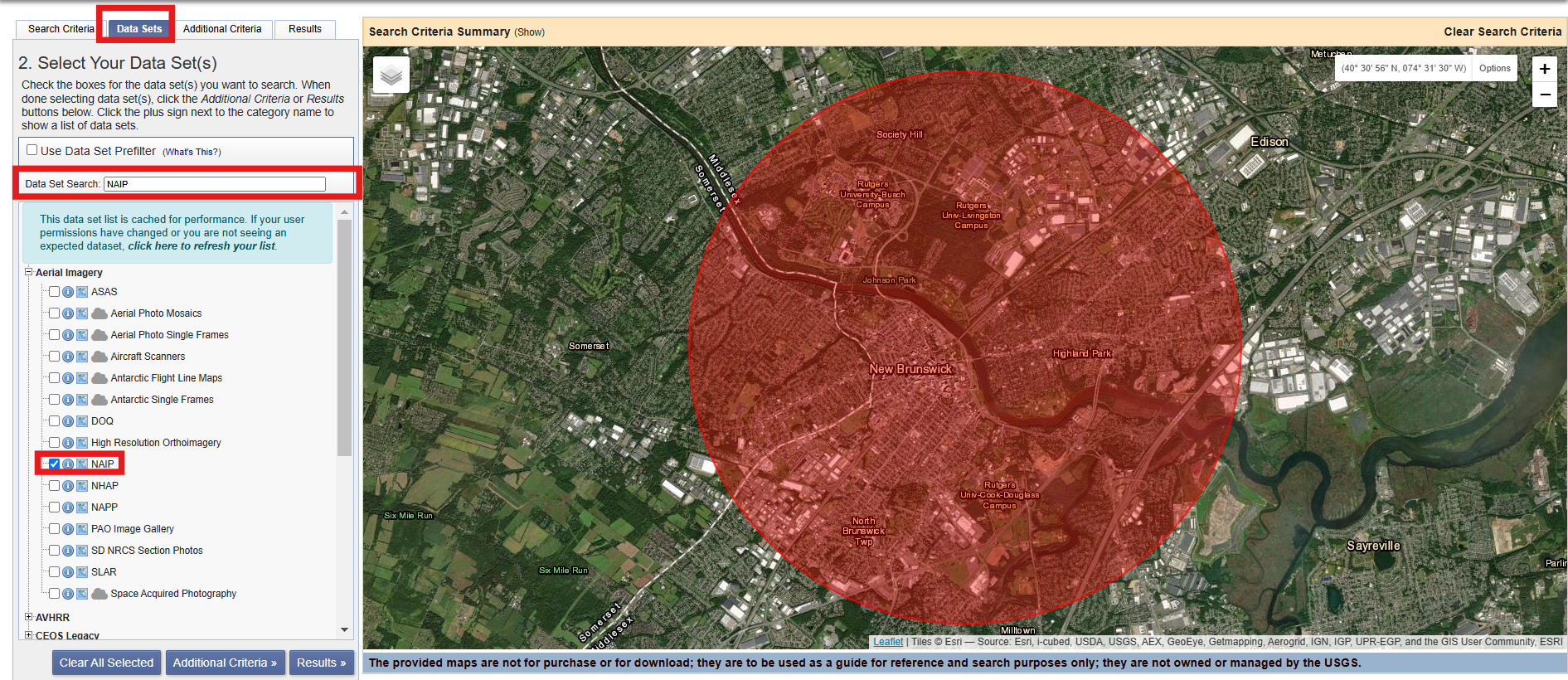This screenshot has height=680, width=1568.
Task: Click coverage map icon for ASAS
Action: click(x=82, y=292)
